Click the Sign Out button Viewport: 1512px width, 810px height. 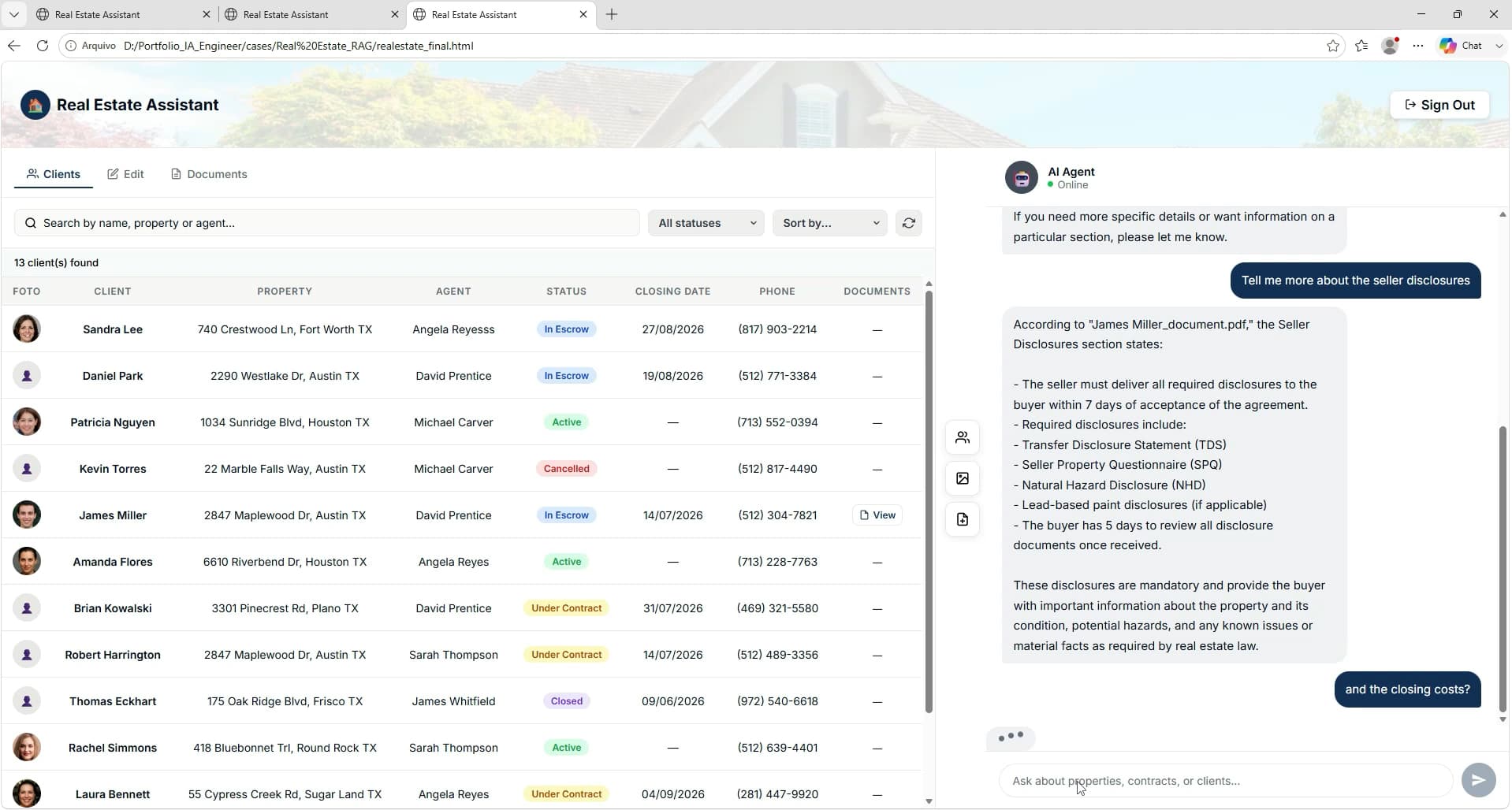pyautogui.click(x=1439, y=105)
